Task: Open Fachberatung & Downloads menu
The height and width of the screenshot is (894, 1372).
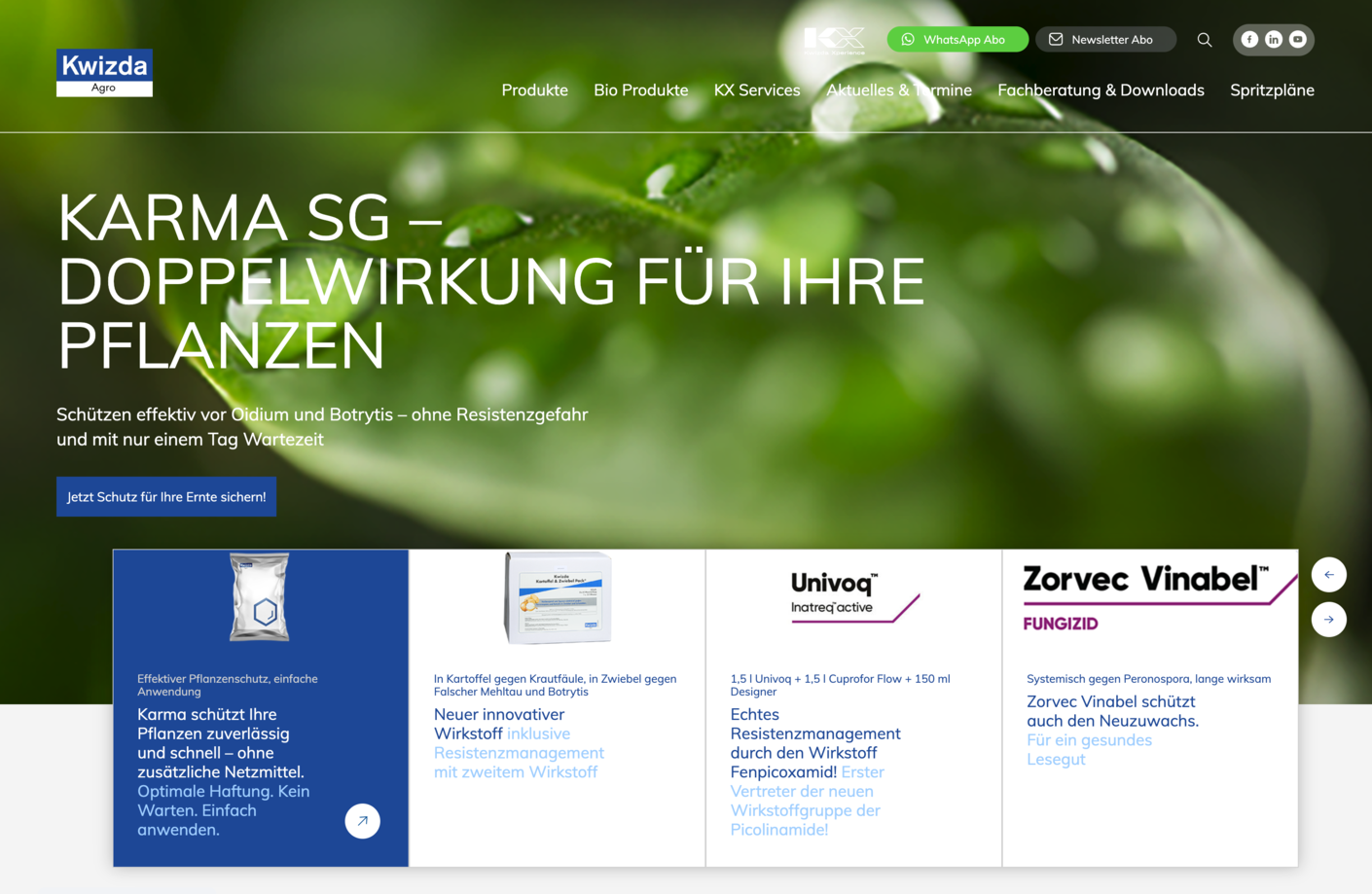Action: (1101, 90)
